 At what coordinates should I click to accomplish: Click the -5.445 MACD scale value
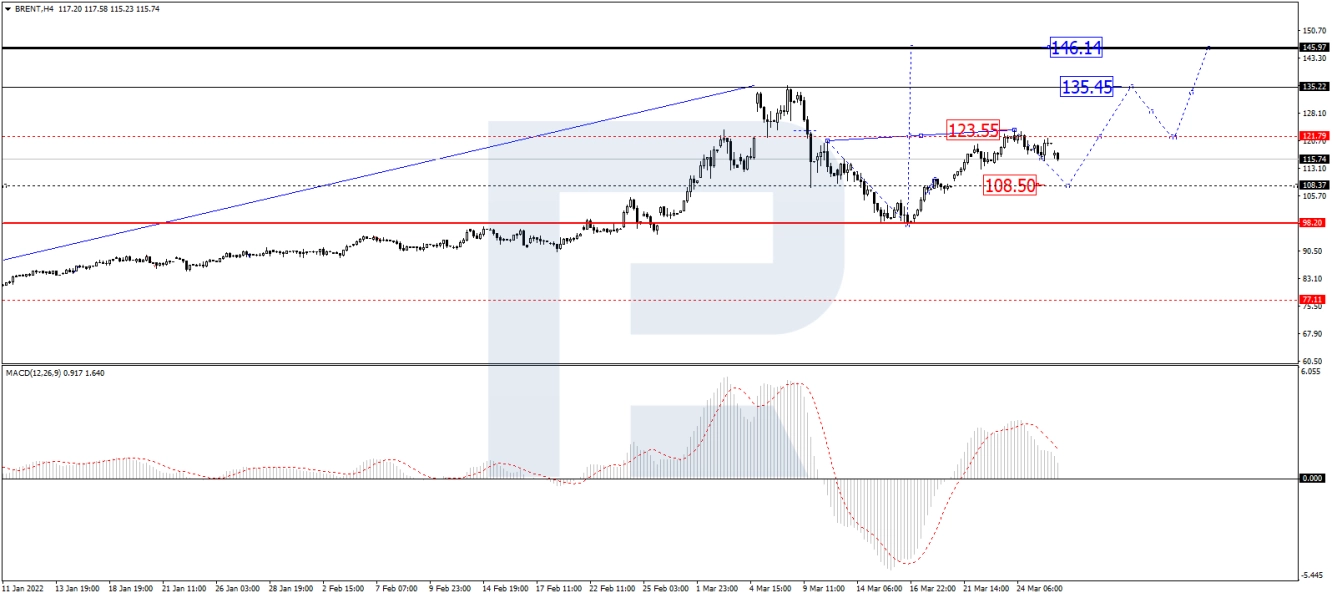tap(1312, 574)
